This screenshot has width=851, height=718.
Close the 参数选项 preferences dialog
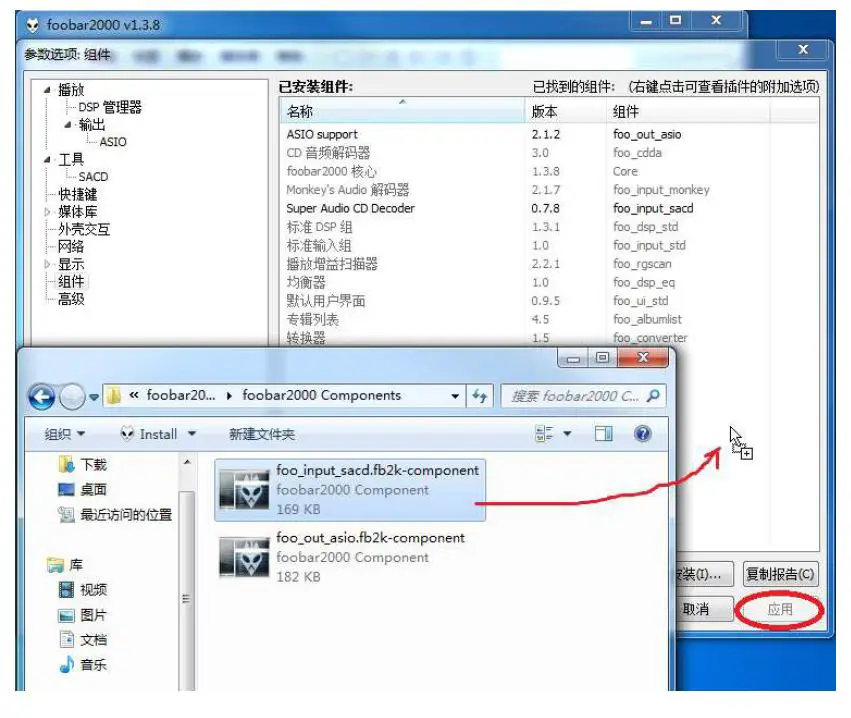point(803,49)
